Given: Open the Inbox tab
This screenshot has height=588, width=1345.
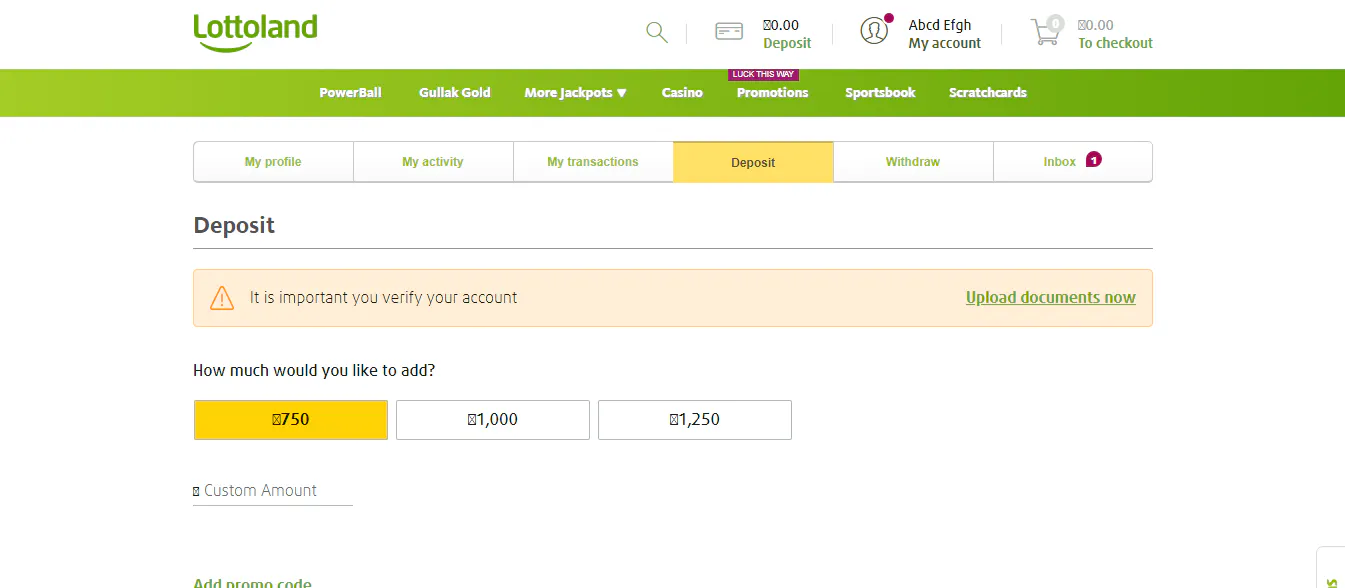Looking at the screenshot, I should pyautogui.click(x=1073, y=162).
